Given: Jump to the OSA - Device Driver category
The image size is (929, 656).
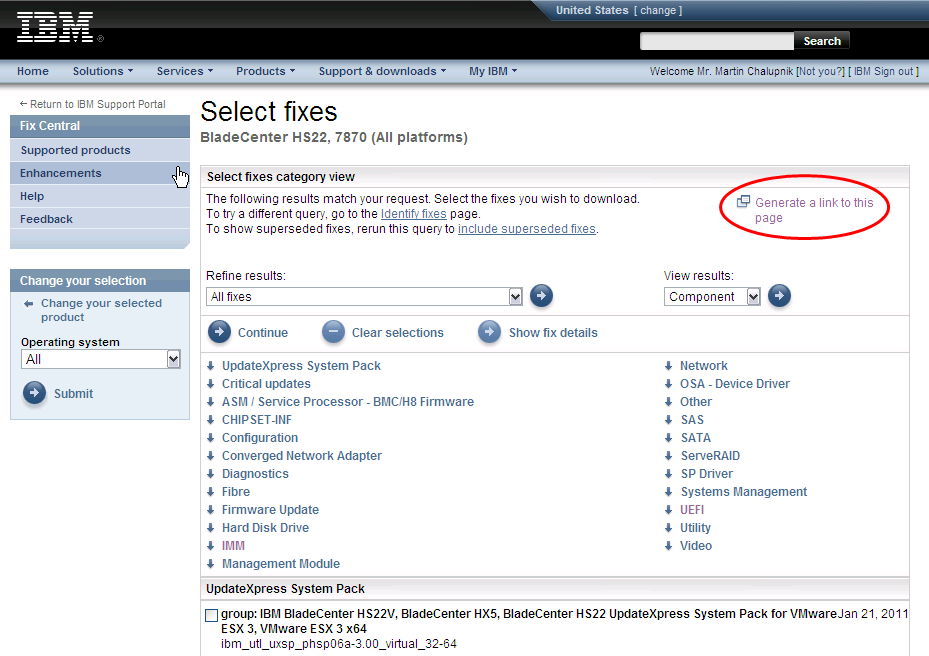Looking at the screenshot, I should (x=735, y=384).
